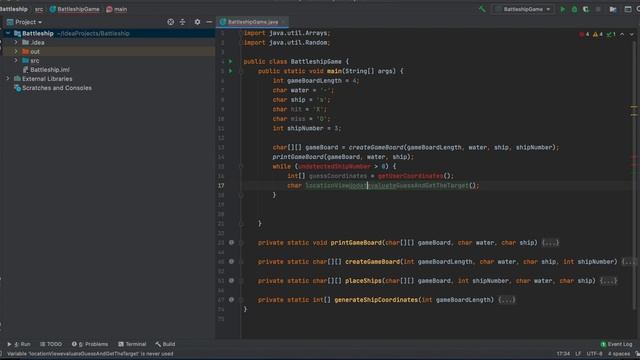Click createGameBoard call on gameBoard assignment line
The width and height of the screenshot is (640, 360).
(x=376, y=147)
